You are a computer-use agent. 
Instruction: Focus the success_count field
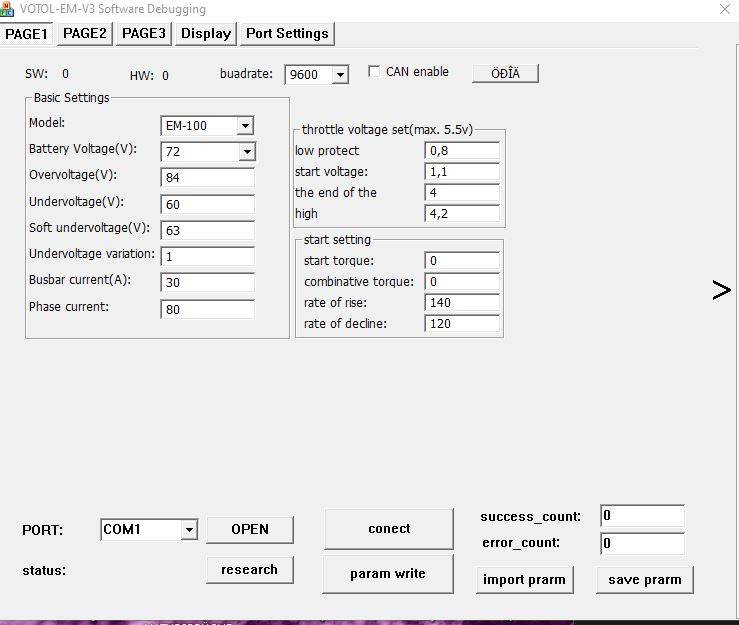tap(642, 516)
